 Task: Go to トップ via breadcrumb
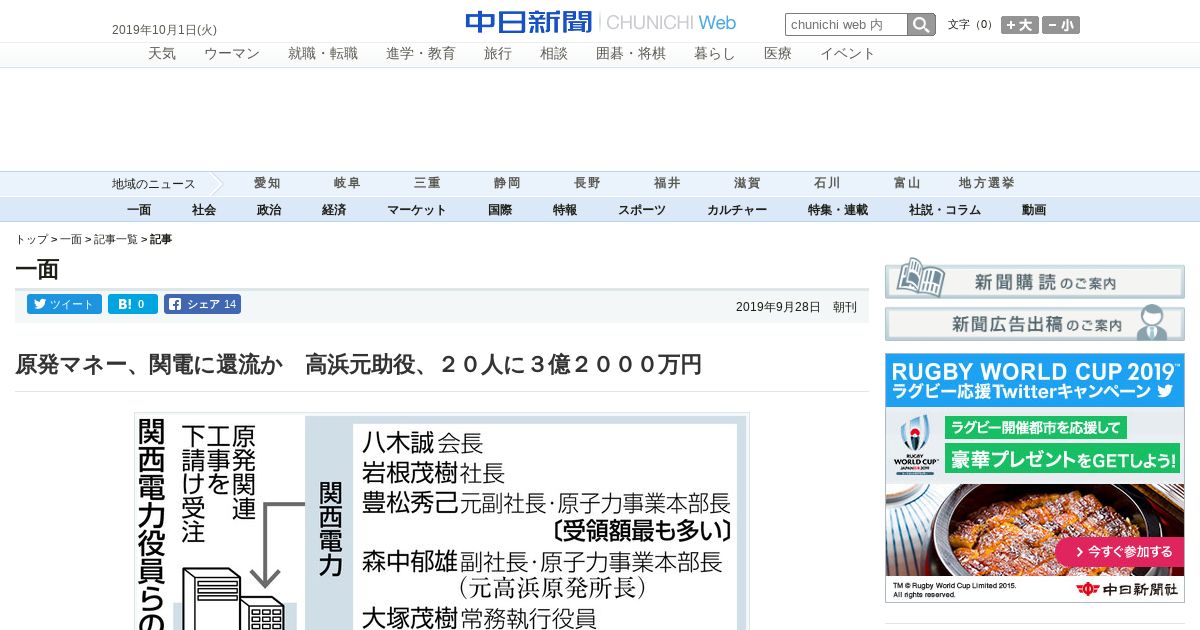point(31,240)
